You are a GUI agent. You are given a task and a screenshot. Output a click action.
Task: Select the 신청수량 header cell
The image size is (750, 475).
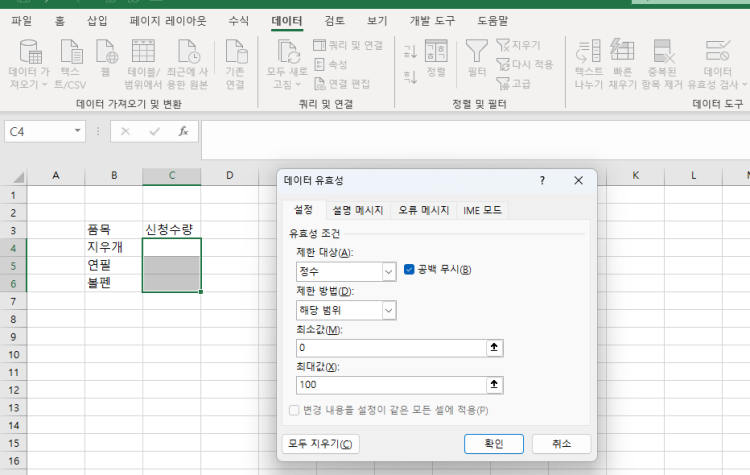(x=172, y=230)
